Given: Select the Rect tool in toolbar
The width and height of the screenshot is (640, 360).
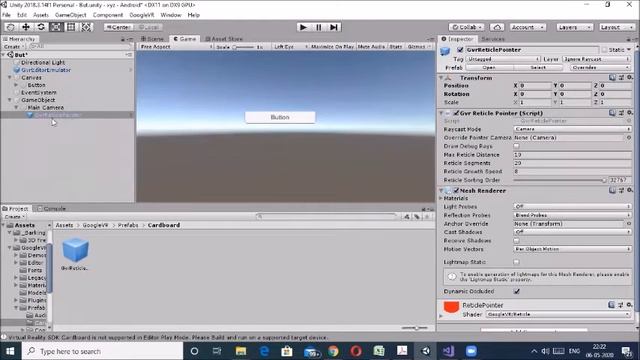Looking at the screenshot, I should pos(71,27).
